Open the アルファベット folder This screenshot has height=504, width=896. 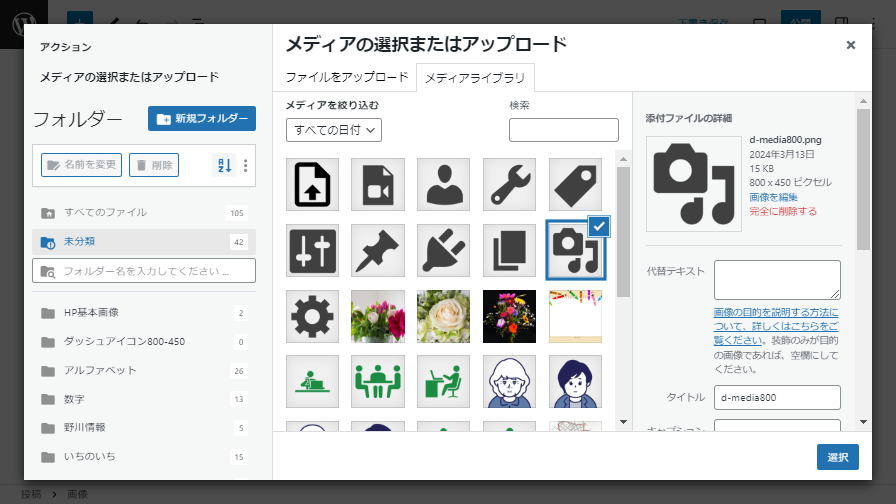[x=100, y=371]
